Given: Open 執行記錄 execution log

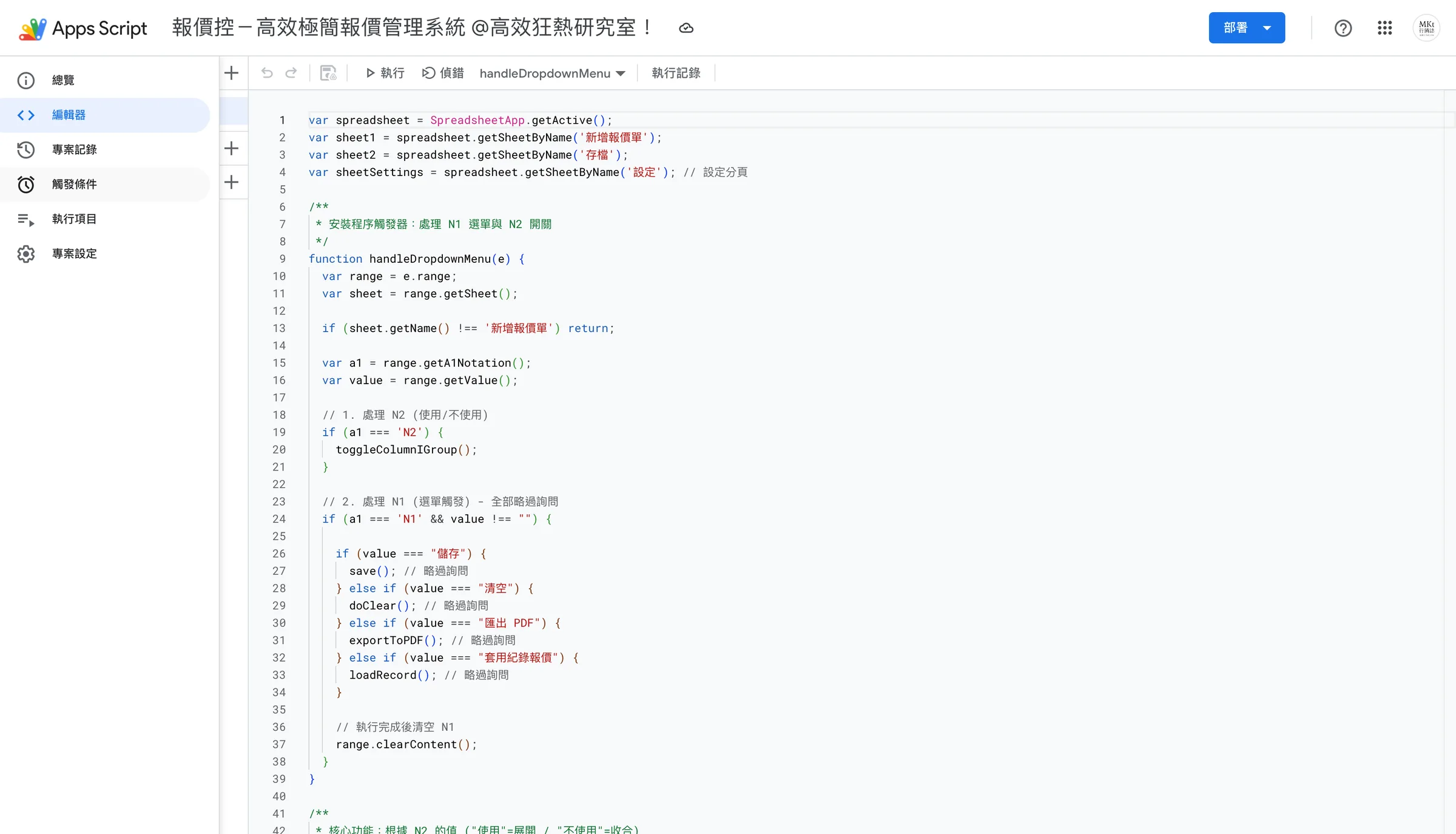Looking at the screenshot, I should tap(676, 73).
